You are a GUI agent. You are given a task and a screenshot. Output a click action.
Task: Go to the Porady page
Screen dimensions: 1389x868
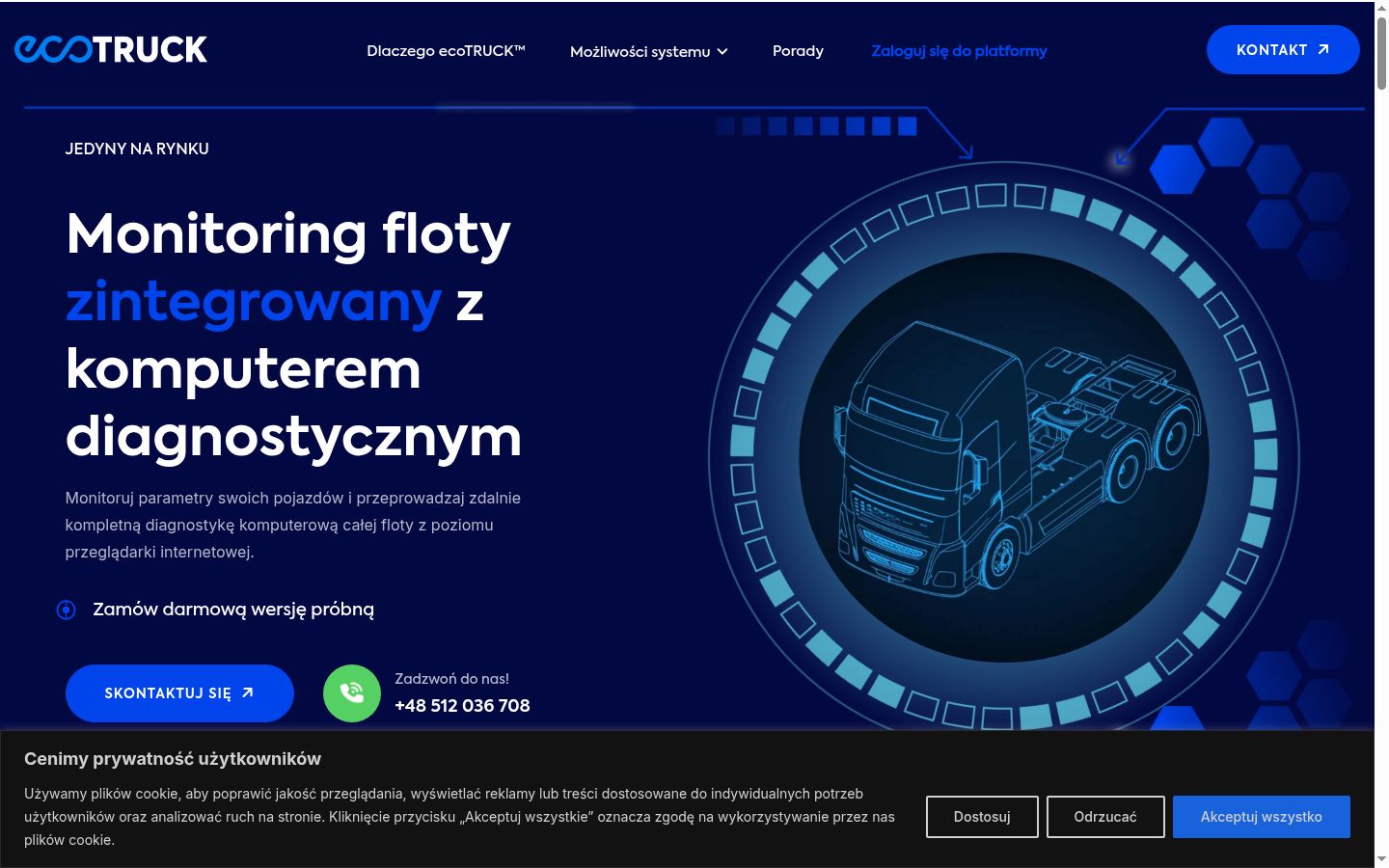(x=798, y=51)
